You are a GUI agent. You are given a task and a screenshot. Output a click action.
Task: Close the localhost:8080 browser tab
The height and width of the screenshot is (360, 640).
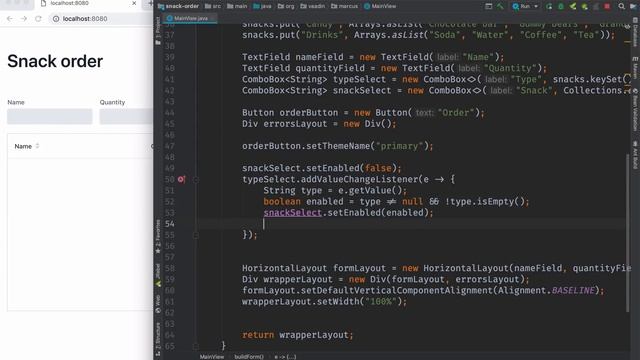coord(134,3)
